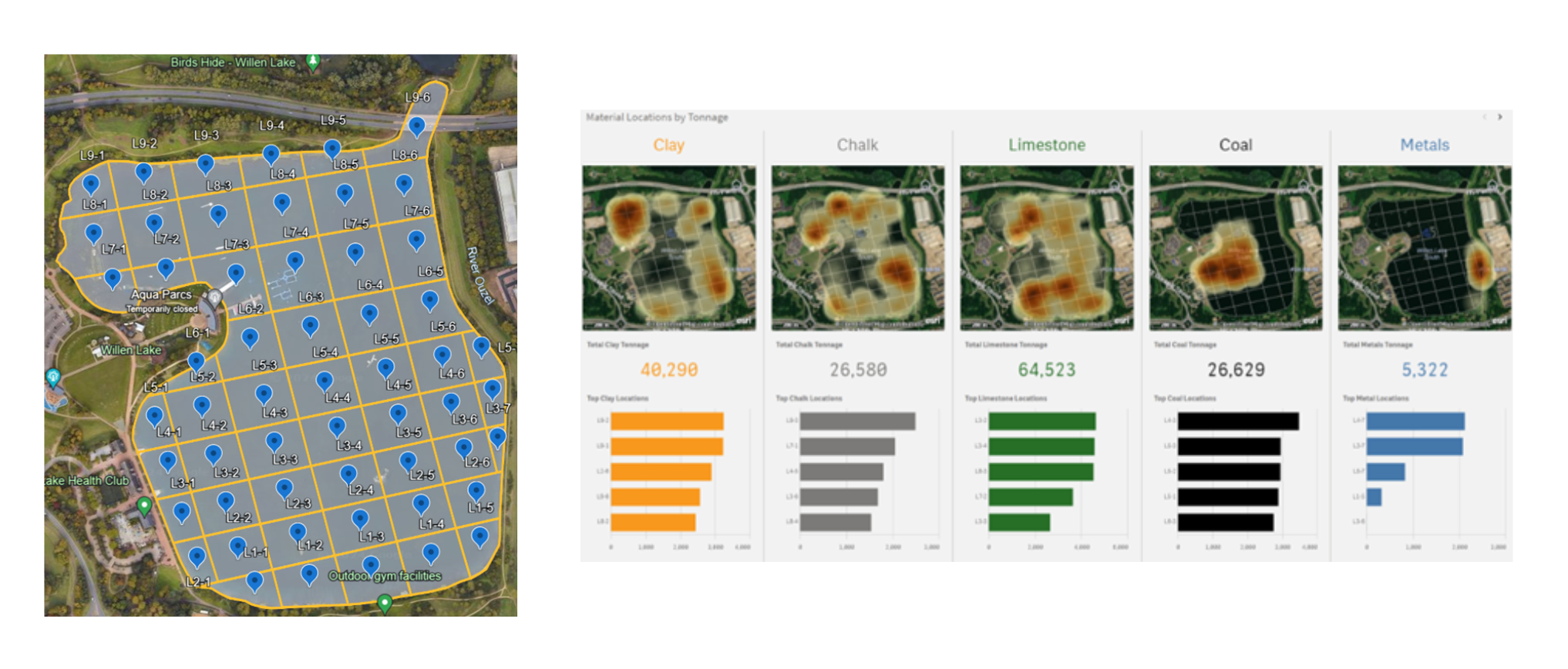Select the shortest blue bar in Top Metal Locations
1568x669 pixels.
click(1374, 497)
